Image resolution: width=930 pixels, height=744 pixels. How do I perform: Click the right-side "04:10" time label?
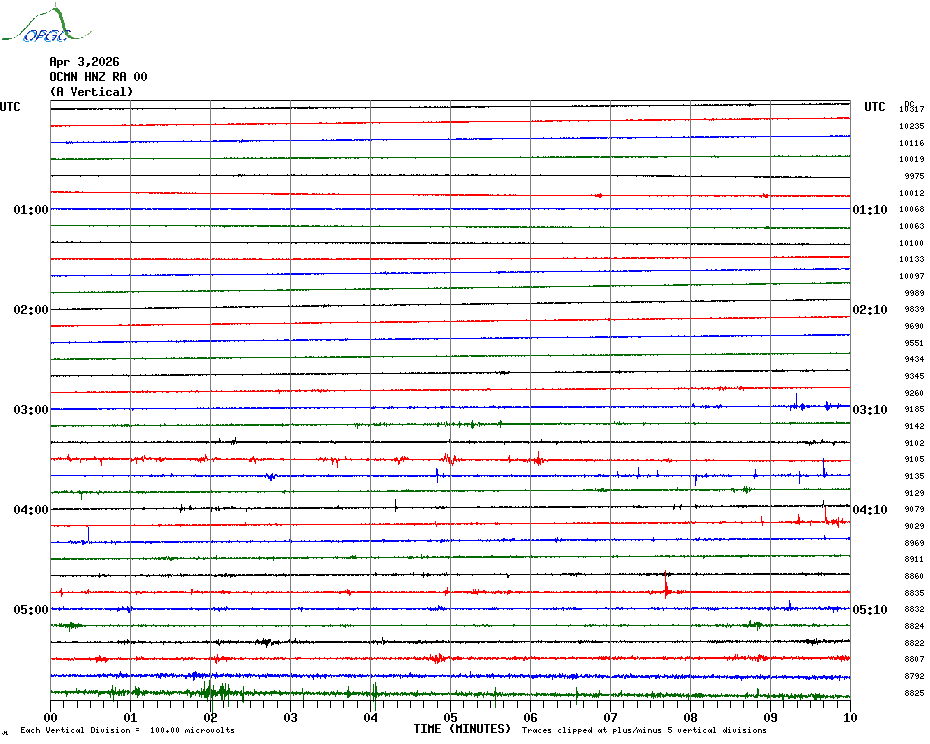coord(870,510)
